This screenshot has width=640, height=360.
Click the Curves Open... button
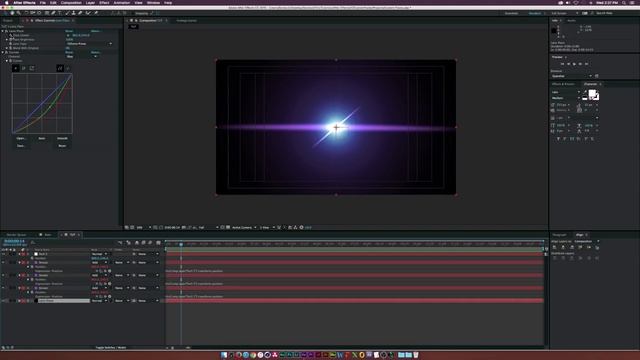point(21,138)
